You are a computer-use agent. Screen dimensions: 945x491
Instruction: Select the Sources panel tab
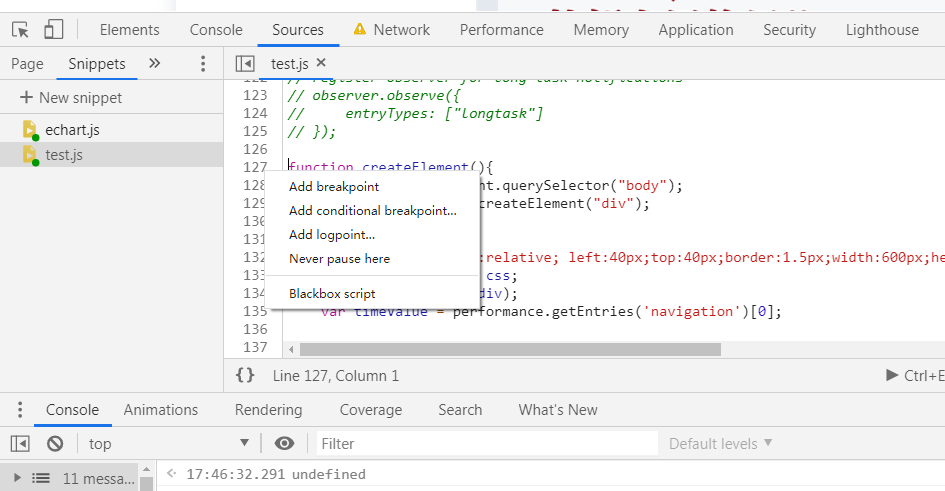[x=298, y=30]
